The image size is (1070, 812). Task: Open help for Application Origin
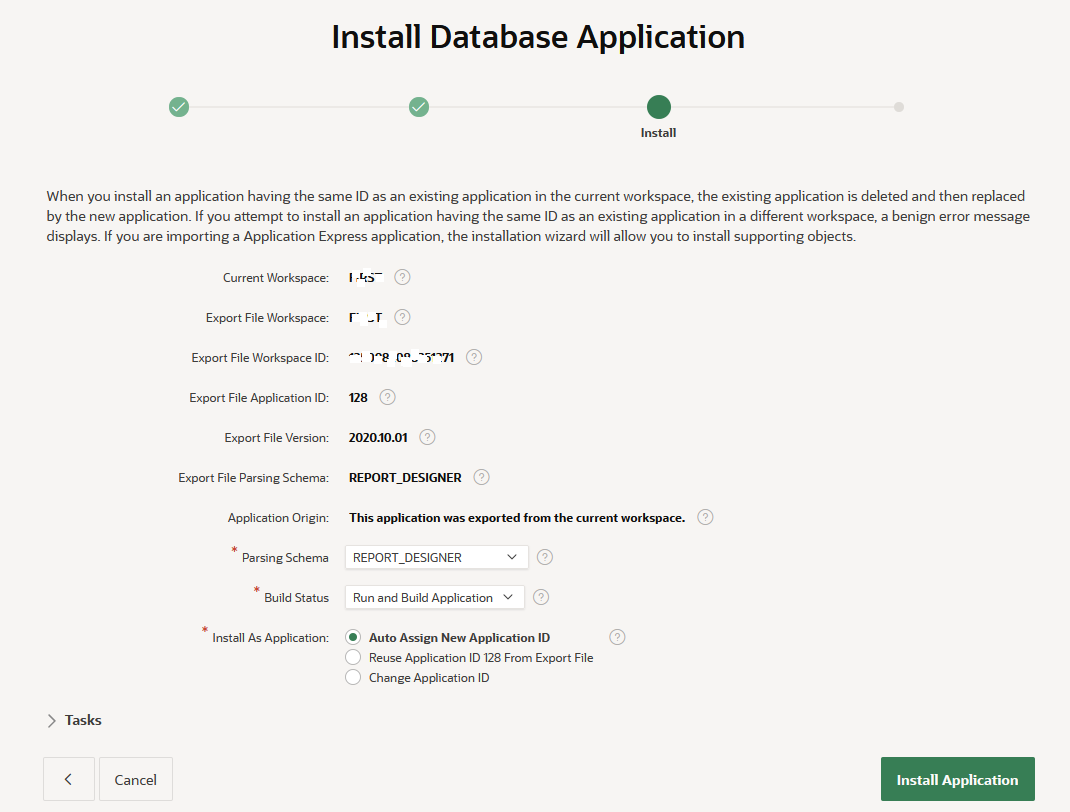(x=705, y=517)
